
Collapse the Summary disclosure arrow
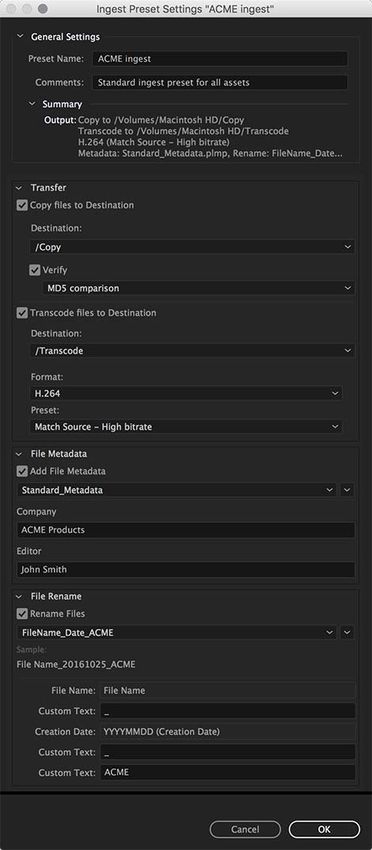pyautogui.click(x=34, y=104)
